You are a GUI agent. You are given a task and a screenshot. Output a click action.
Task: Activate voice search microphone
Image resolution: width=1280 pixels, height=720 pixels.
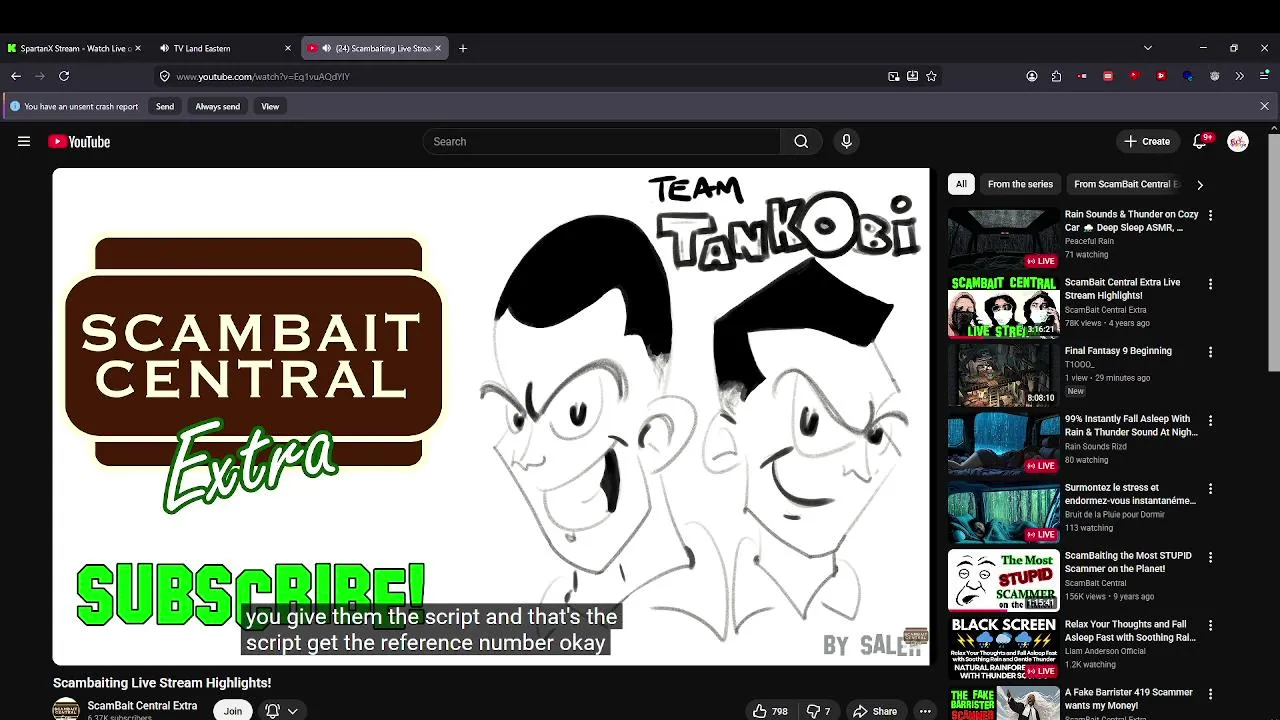pos(846,142)
